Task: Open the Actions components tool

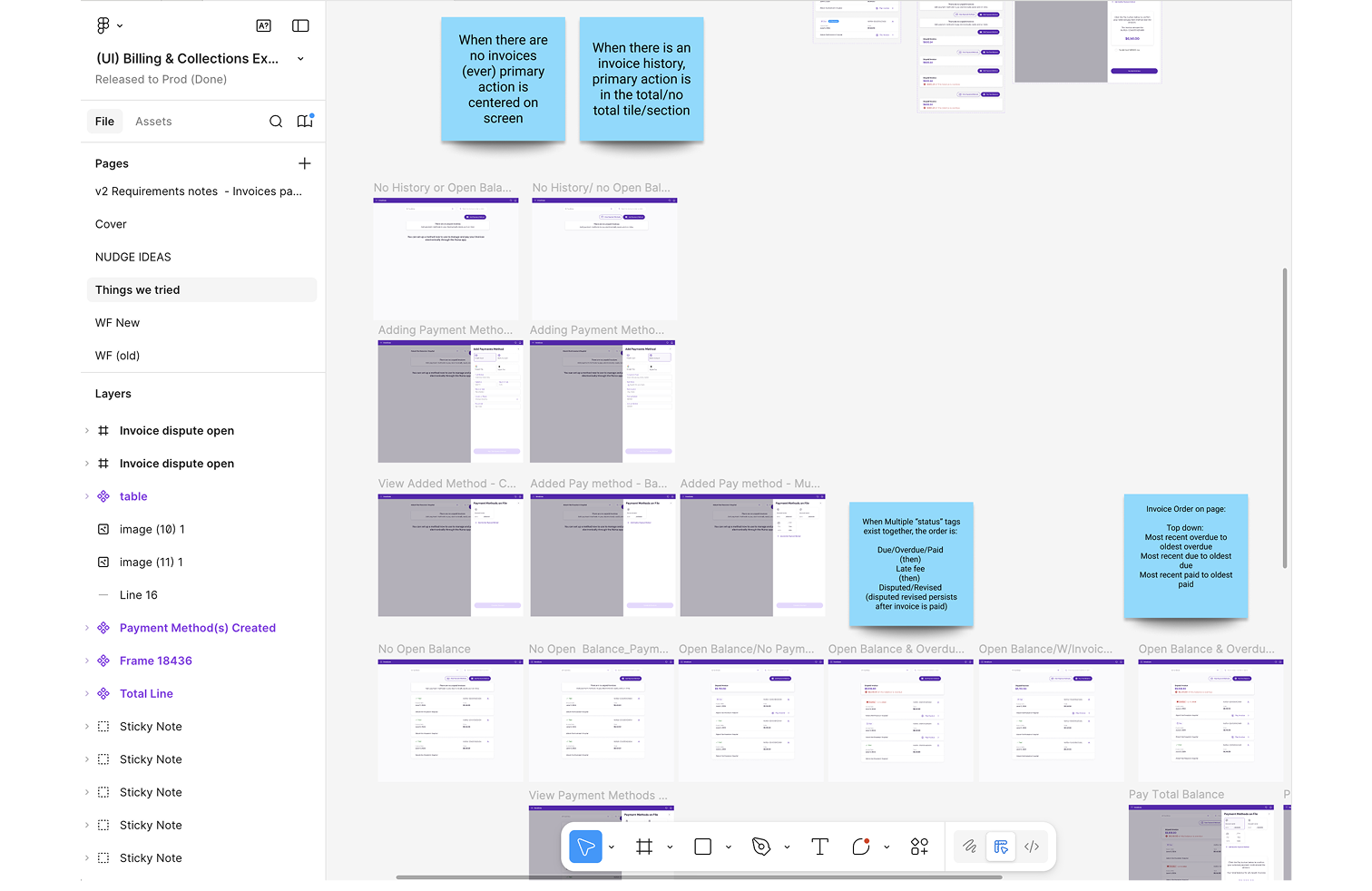Action: pos(919,847)
